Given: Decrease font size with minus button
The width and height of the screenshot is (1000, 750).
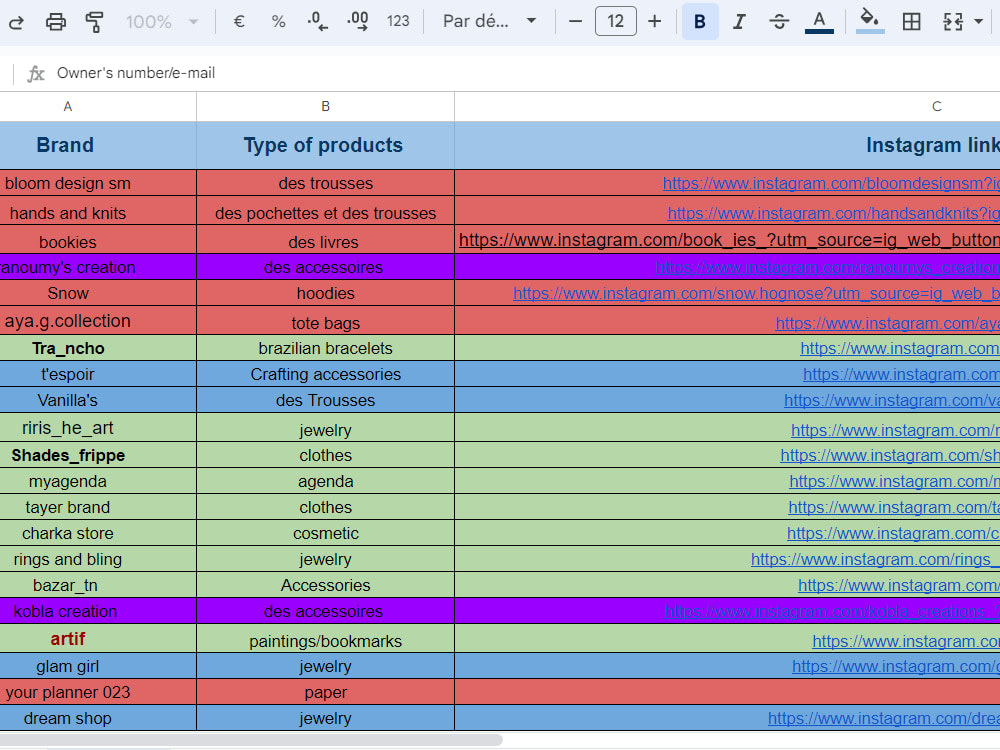Looking at the screenshot, I should pos(575,22).
